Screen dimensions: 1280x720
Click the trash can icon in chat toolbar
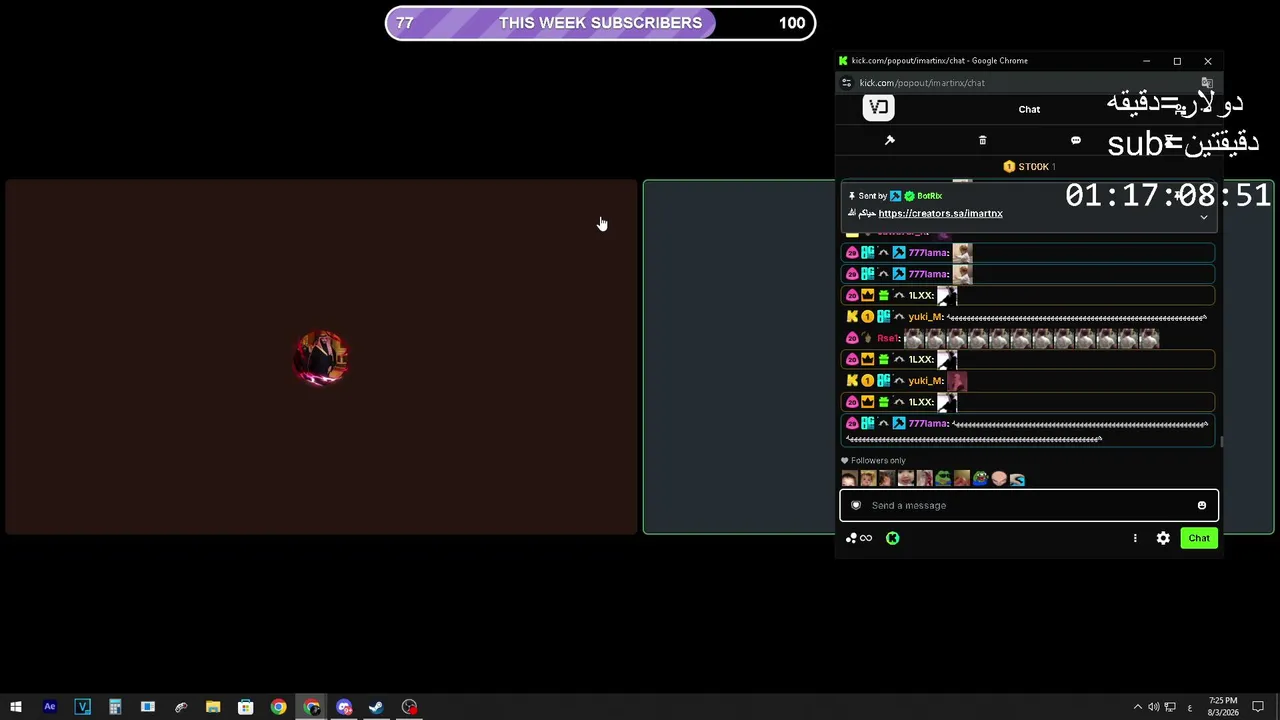982,141
